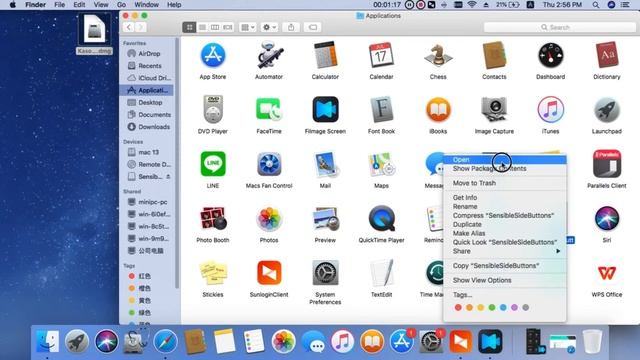Select the Preview app icon
This screenshot has width=640, height=360.
(325, 218)
